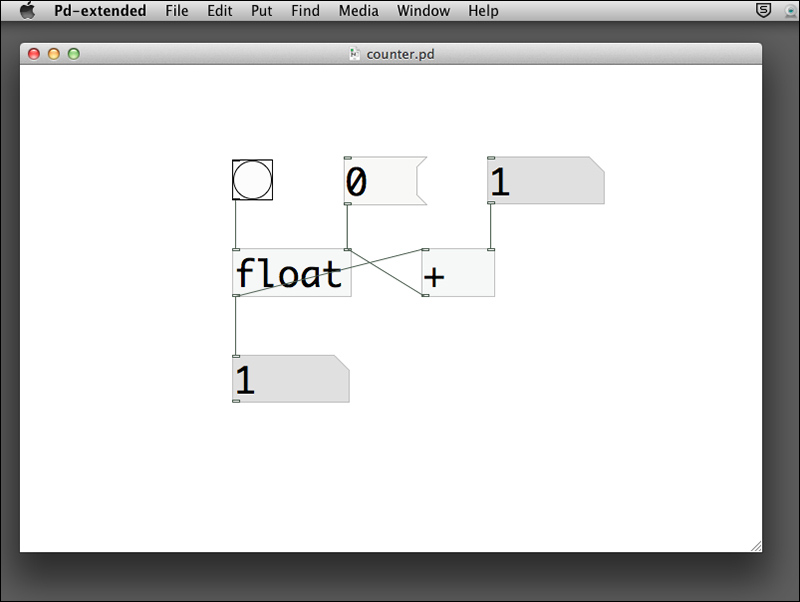Click the bottom number box showing 1
Screen dimensions: 800x602
290,379
